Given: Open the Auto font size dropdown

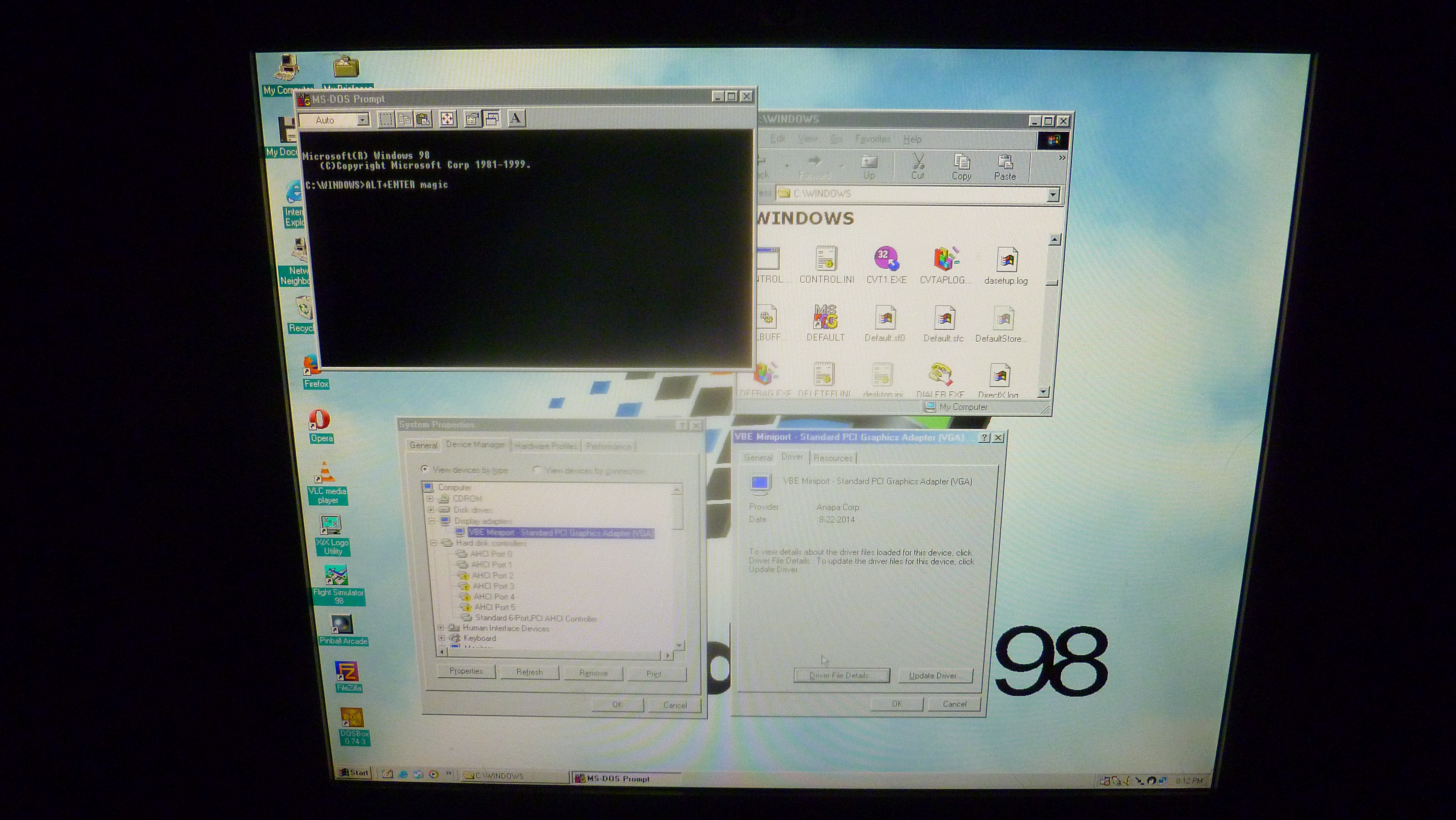Looking at the screenshot, I should (x=362, y=120).
